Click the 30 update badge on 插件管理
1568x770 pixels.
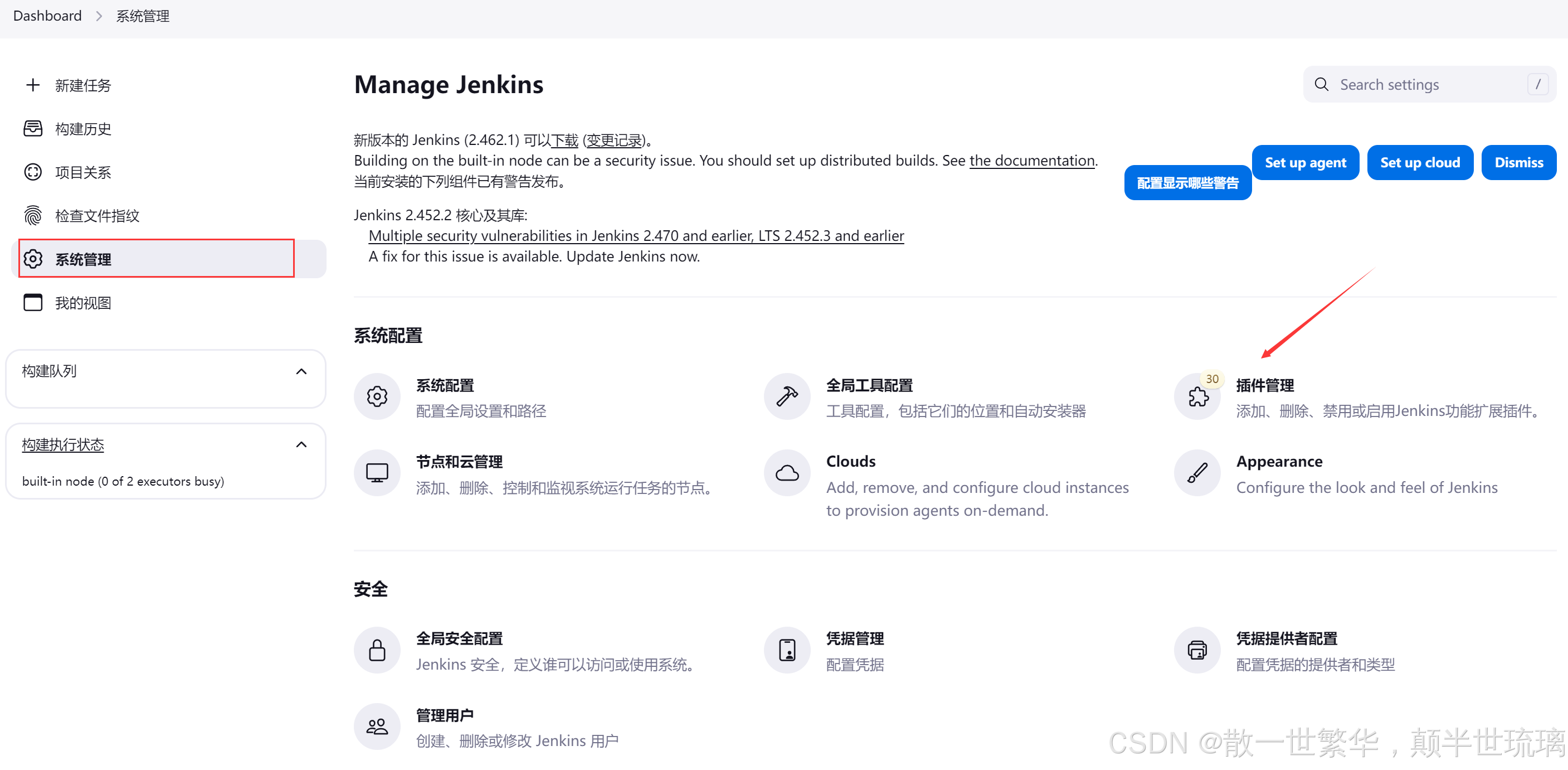point(1212,379)
